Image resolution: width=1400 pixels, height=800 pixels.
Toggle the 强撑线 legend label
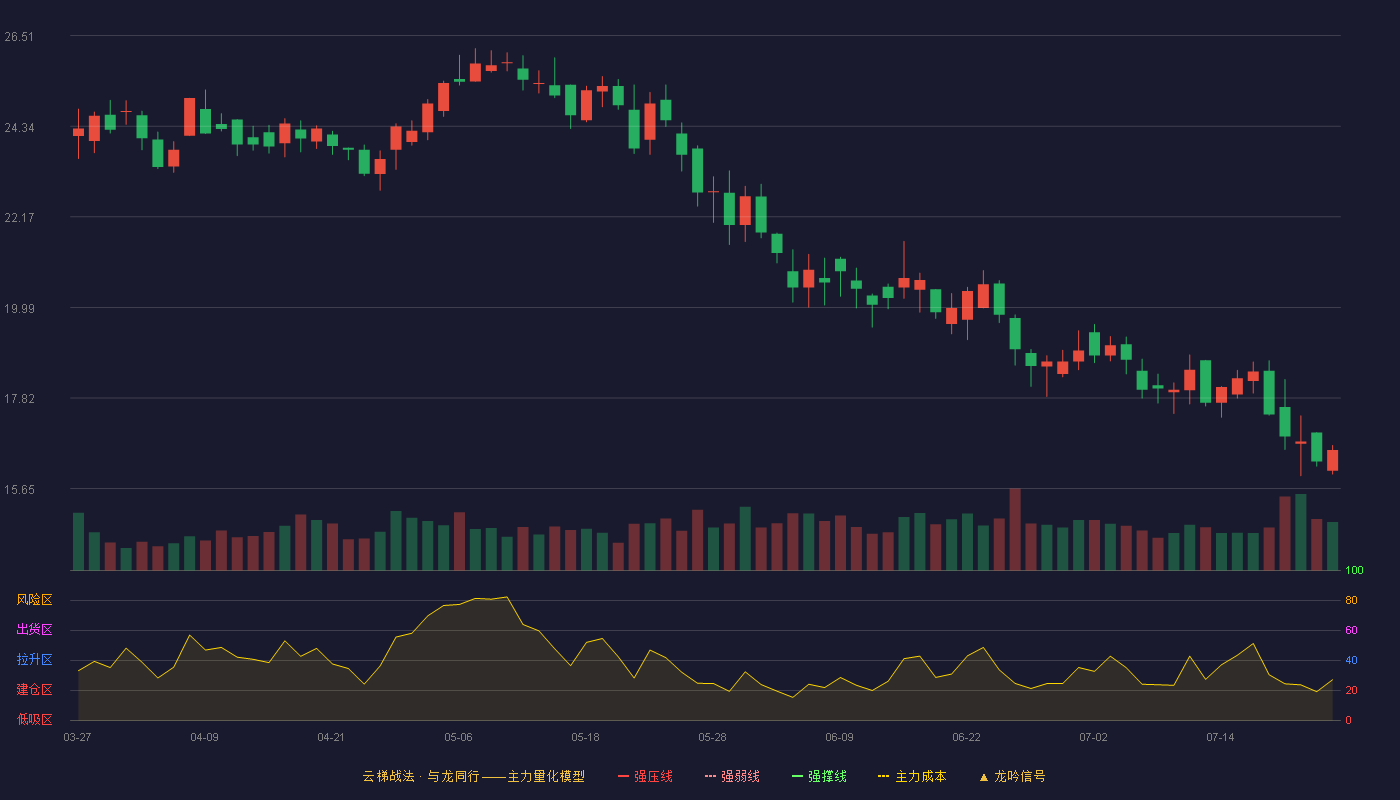827,776
